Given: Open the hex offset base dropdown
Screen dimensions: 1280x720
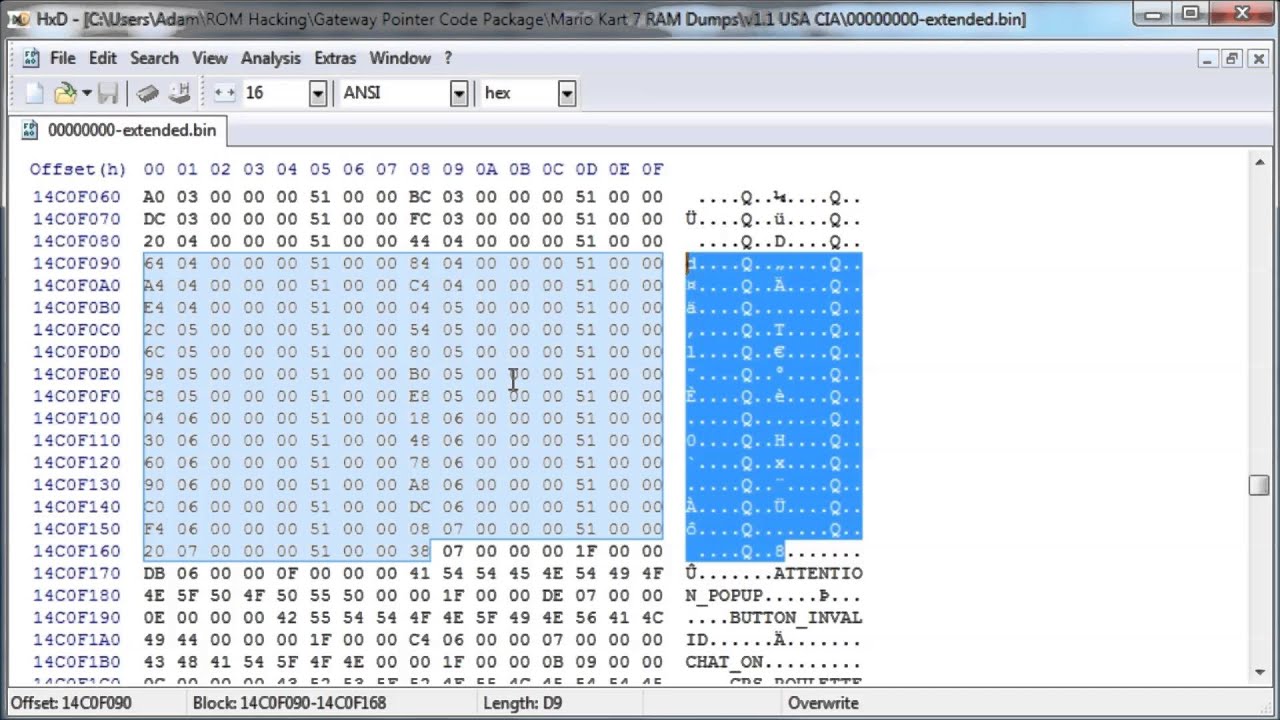Looking at the screenshot, I should [567, 93].
